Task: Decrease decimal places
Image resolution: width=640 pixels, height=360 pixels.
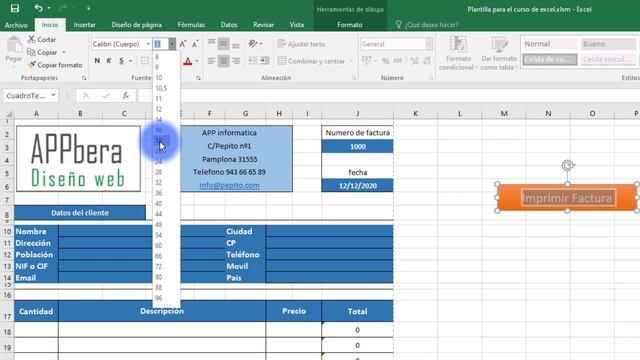Action: pyautogui.click(x=427, y=61)
